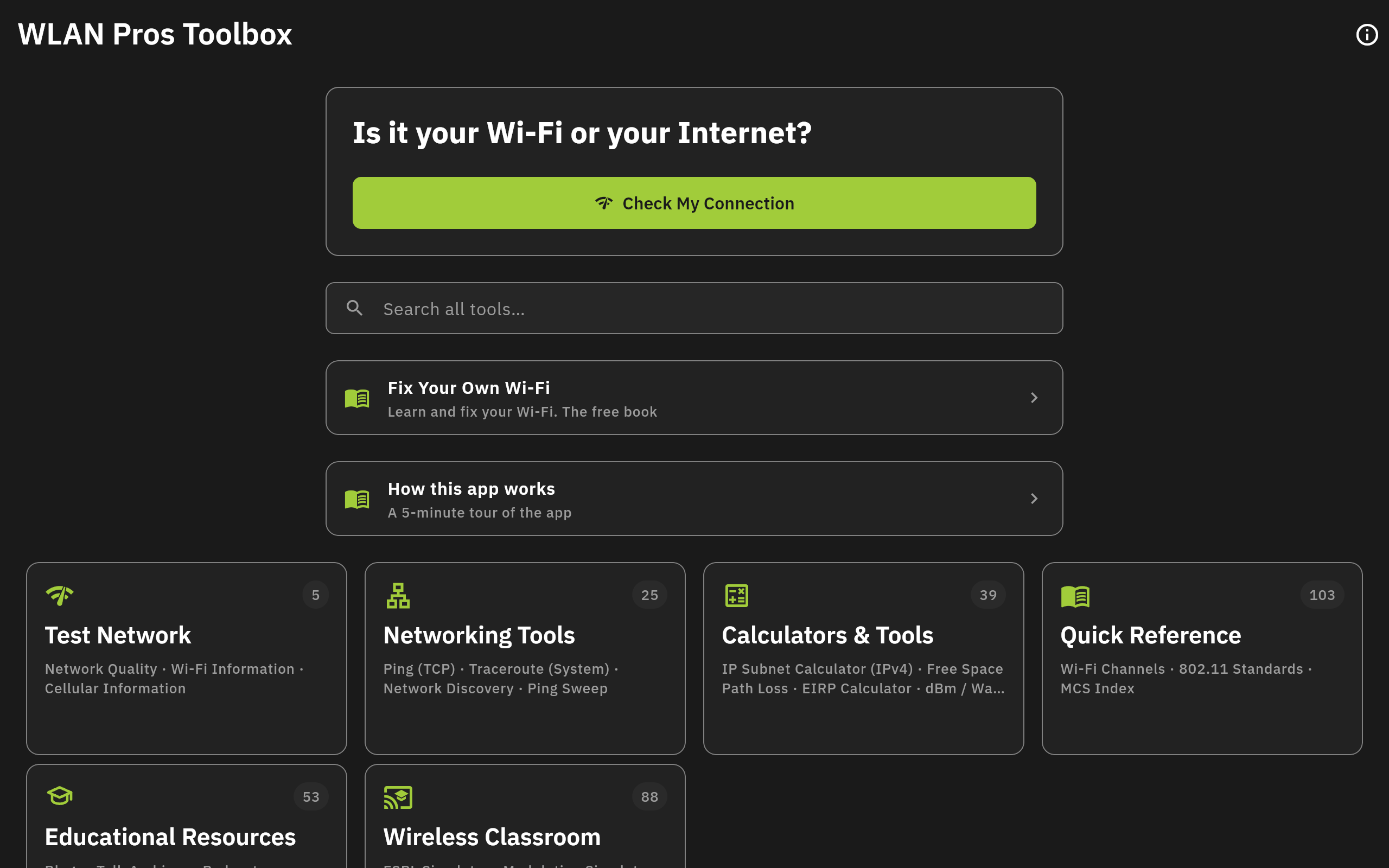Click the book icon beside How this app works
The image size is (1389, 868).
[357, 499]
